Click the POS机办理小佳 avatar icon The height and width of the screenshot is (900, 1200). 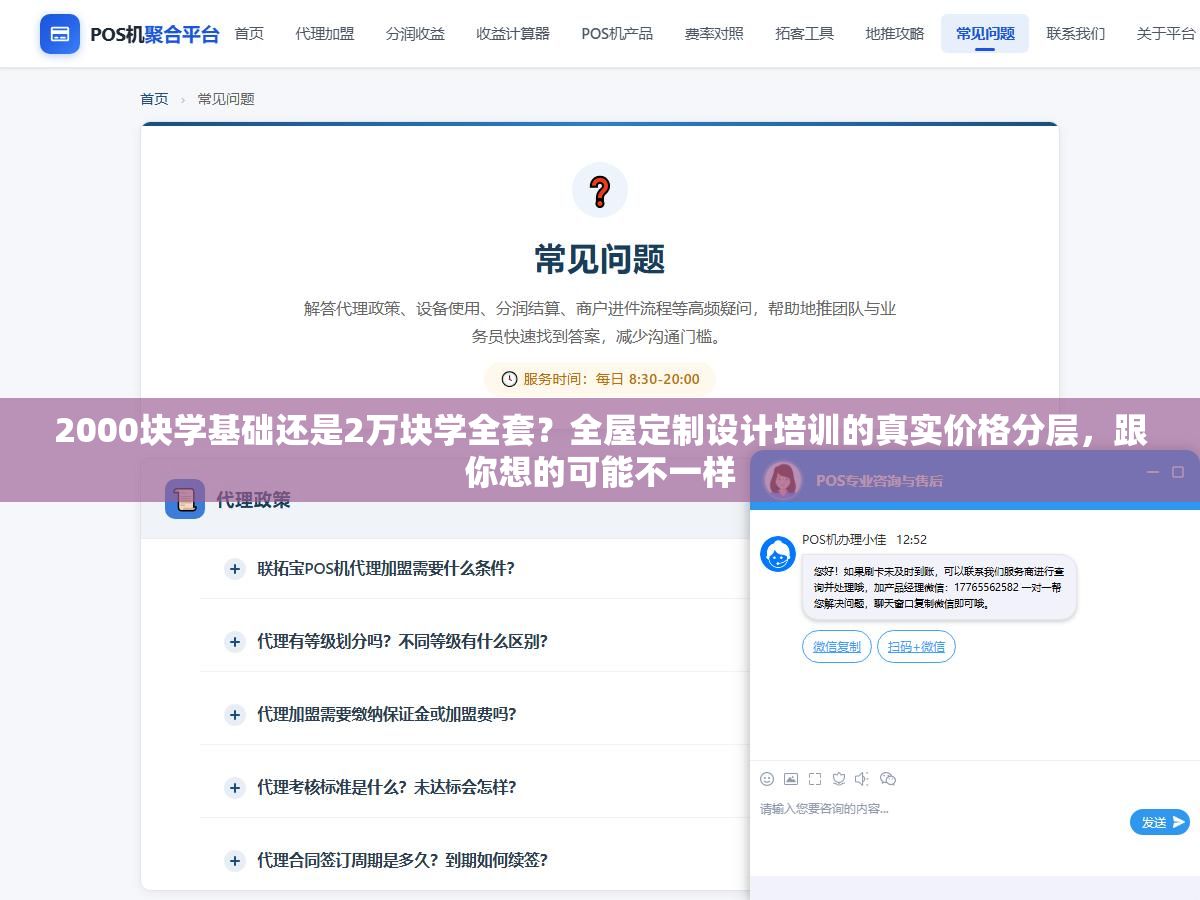[x=778, y=554]
